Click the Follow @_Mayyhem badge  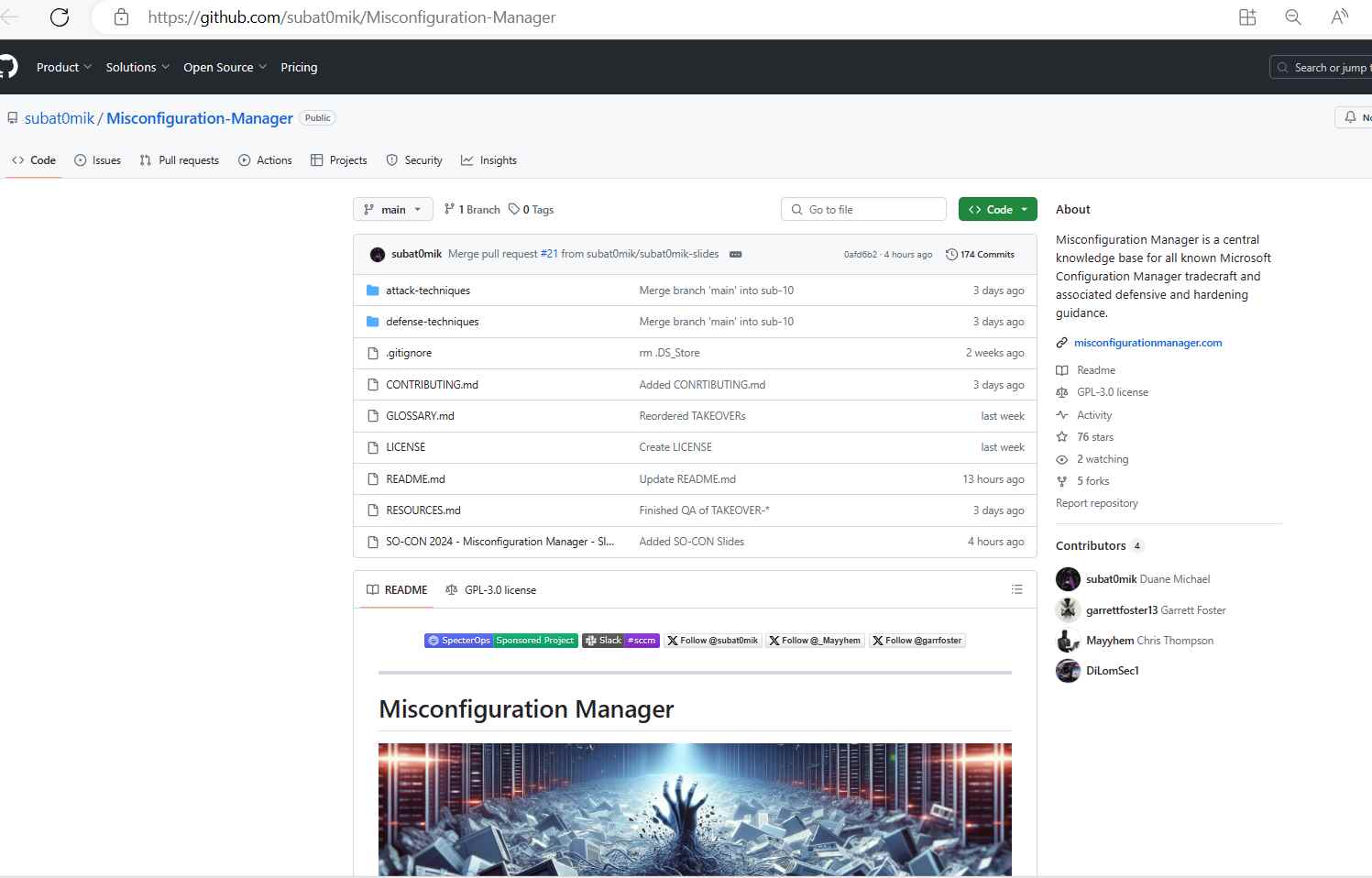click(816, 641)
